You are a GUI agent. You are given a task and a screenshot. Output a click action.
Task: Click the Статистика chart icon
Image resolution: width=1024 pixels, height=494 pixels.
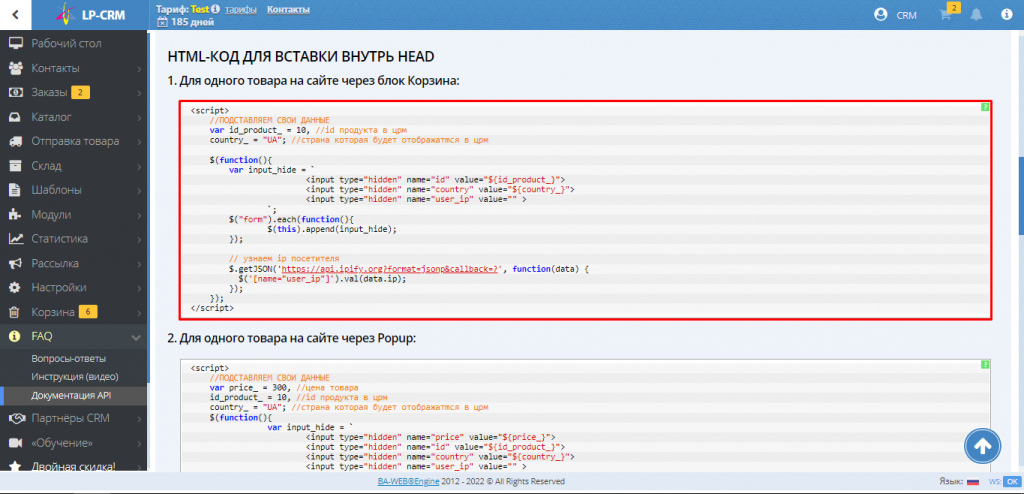(x=16, y=239)
